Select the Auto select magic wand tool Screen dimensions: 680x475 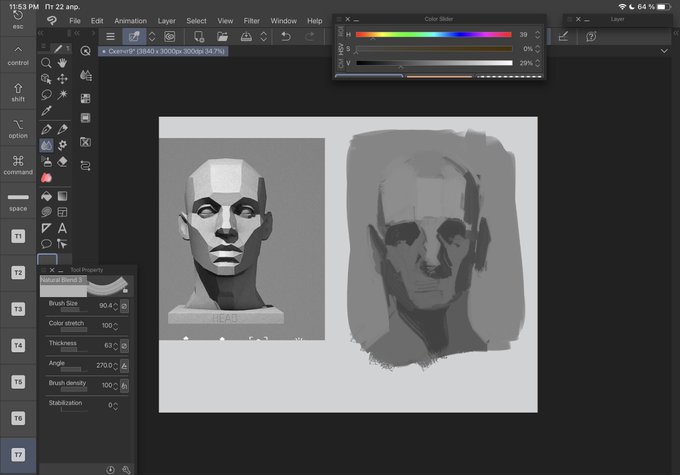tap(62, 95)
